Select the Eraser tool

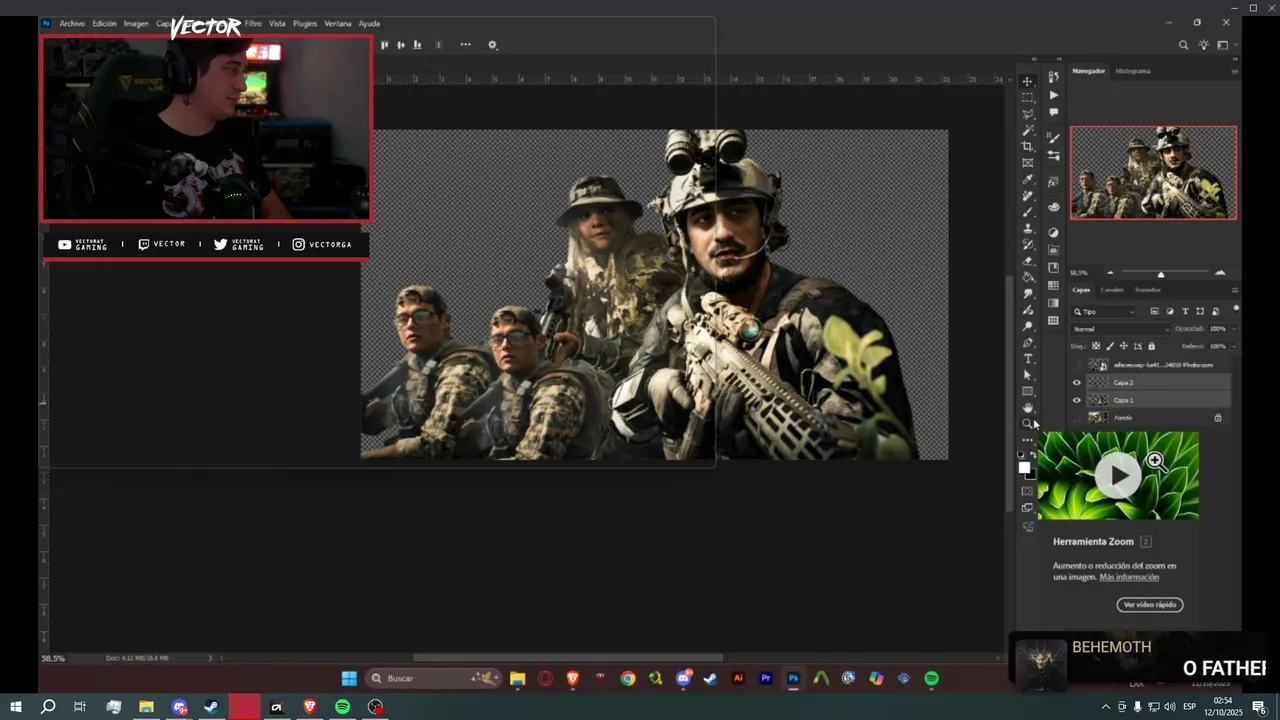pos(1028,261)
